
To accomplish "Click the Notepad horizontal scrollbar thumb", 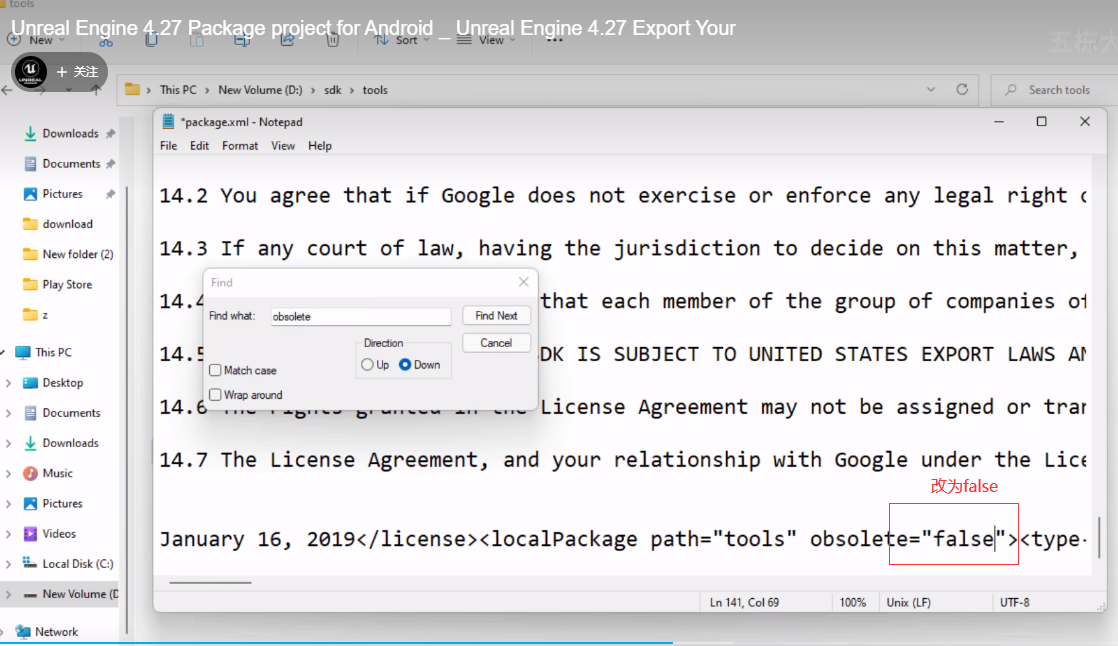I will click(210, 583).
